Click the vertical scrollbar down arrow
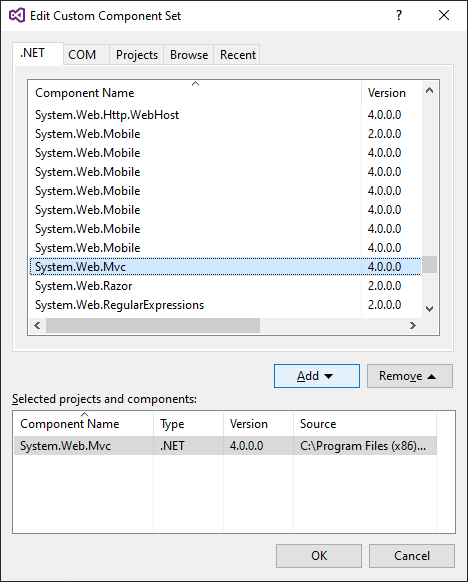468x582 pixels. (x=429, y=308)
